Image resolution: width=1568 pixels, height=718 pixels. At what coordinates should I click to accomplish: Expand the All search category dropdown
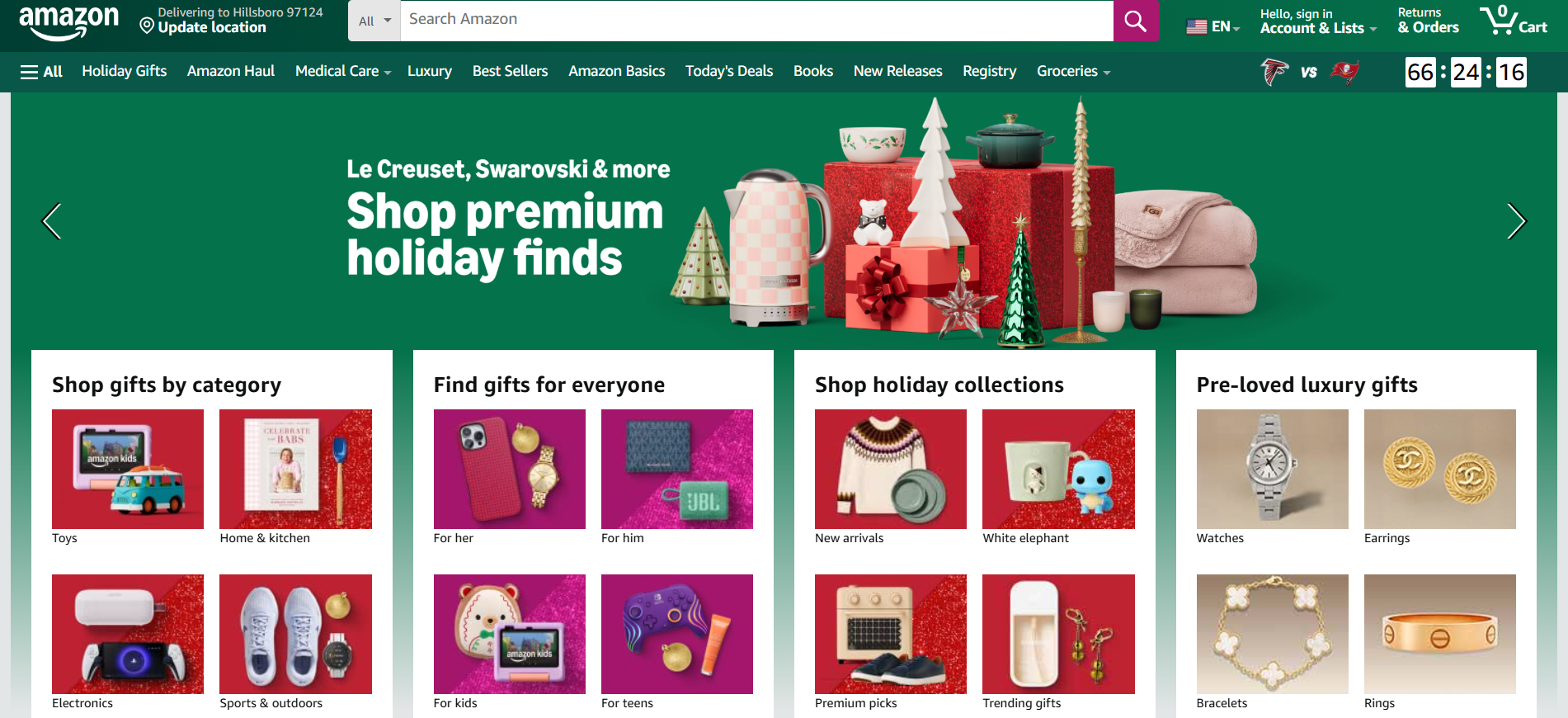click(x=374, y=21)
